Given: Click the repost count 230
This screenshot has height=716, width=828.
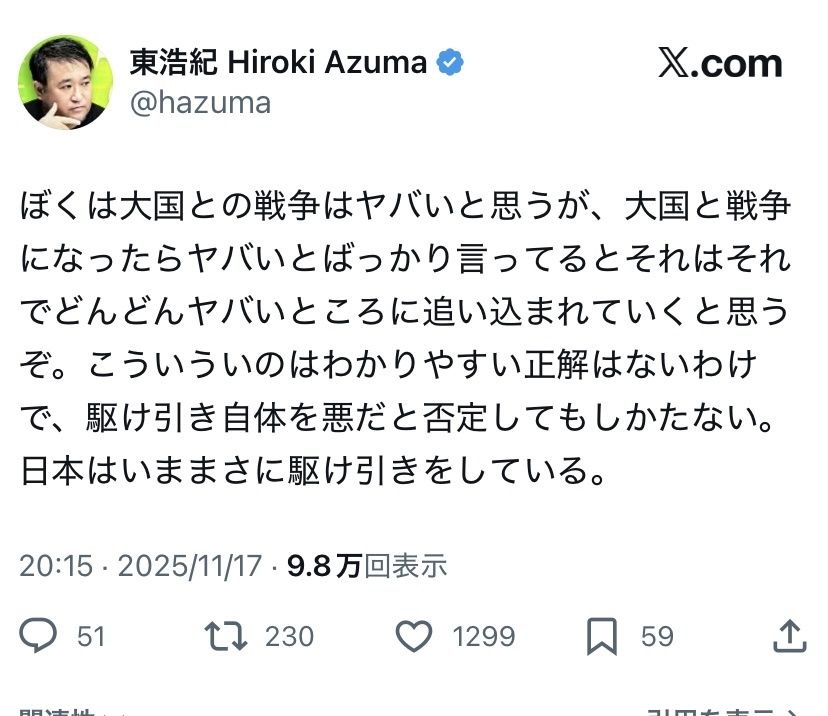Looking at the screenshot, I should click(289, 636).
